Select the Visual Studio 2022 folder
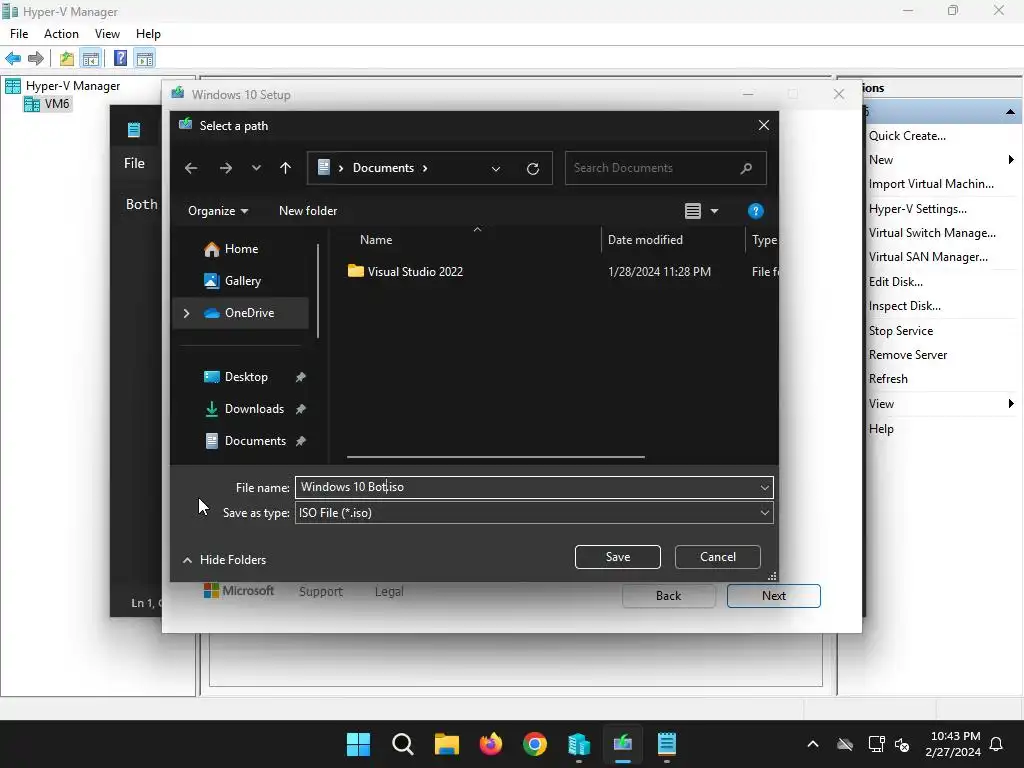Viewport: 1024px width, 768px height. [x=415, y=272]
